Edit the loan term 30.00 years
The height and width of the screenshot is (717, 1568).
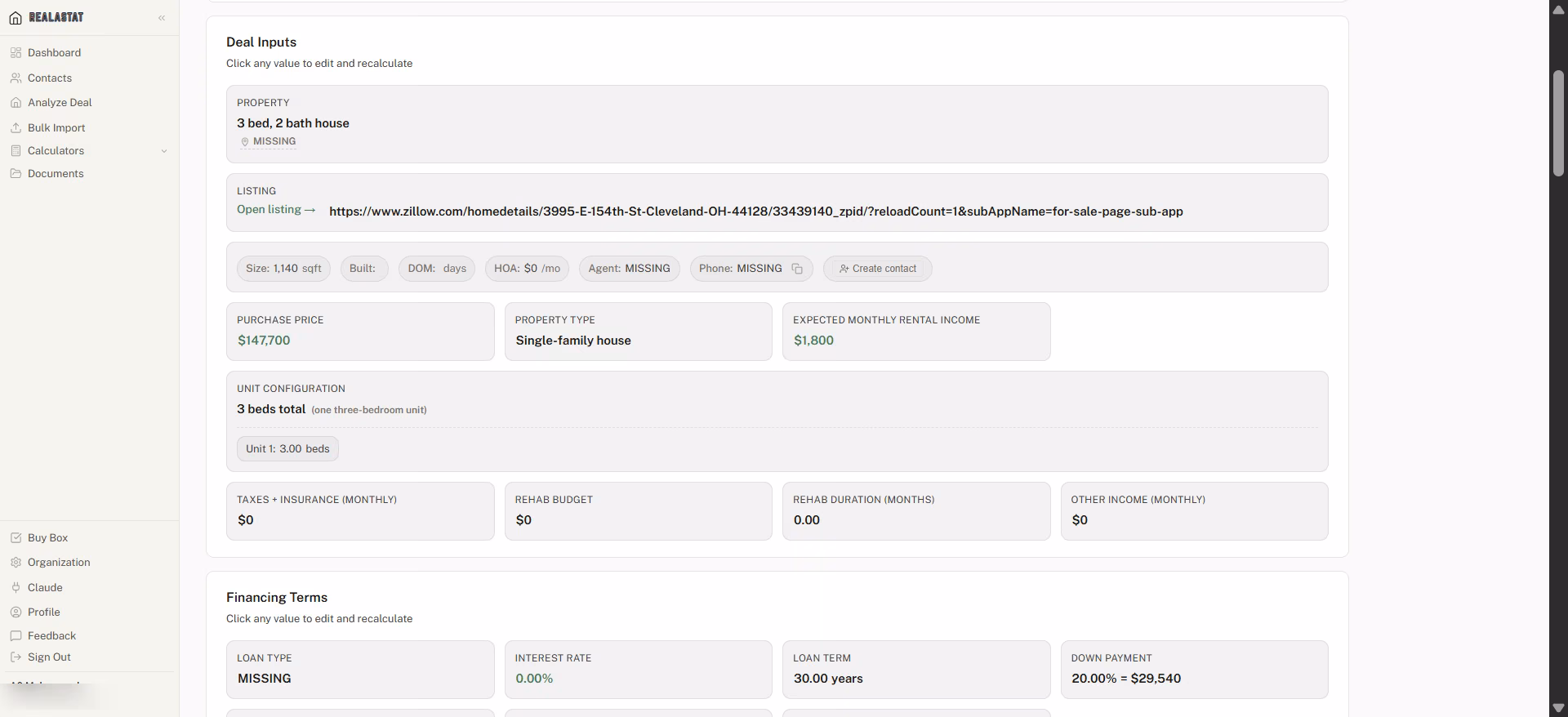pyautogui.click(x=828, y=679)
